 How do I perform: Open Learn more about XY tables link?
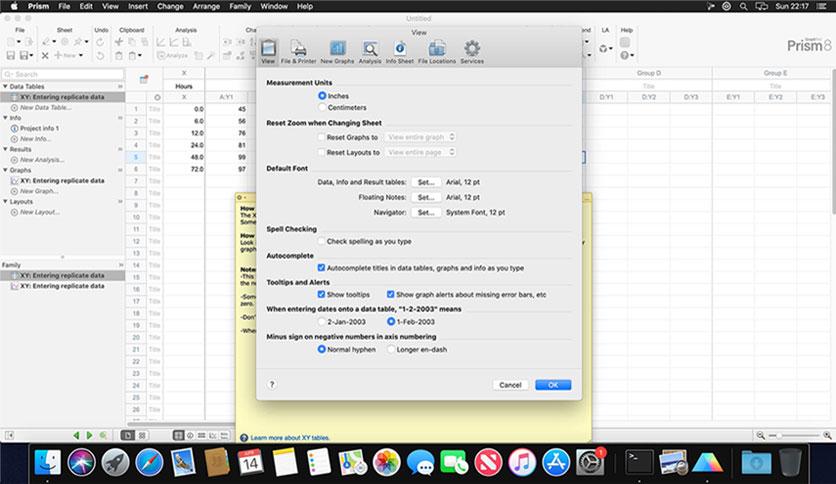tap(290, 438)
